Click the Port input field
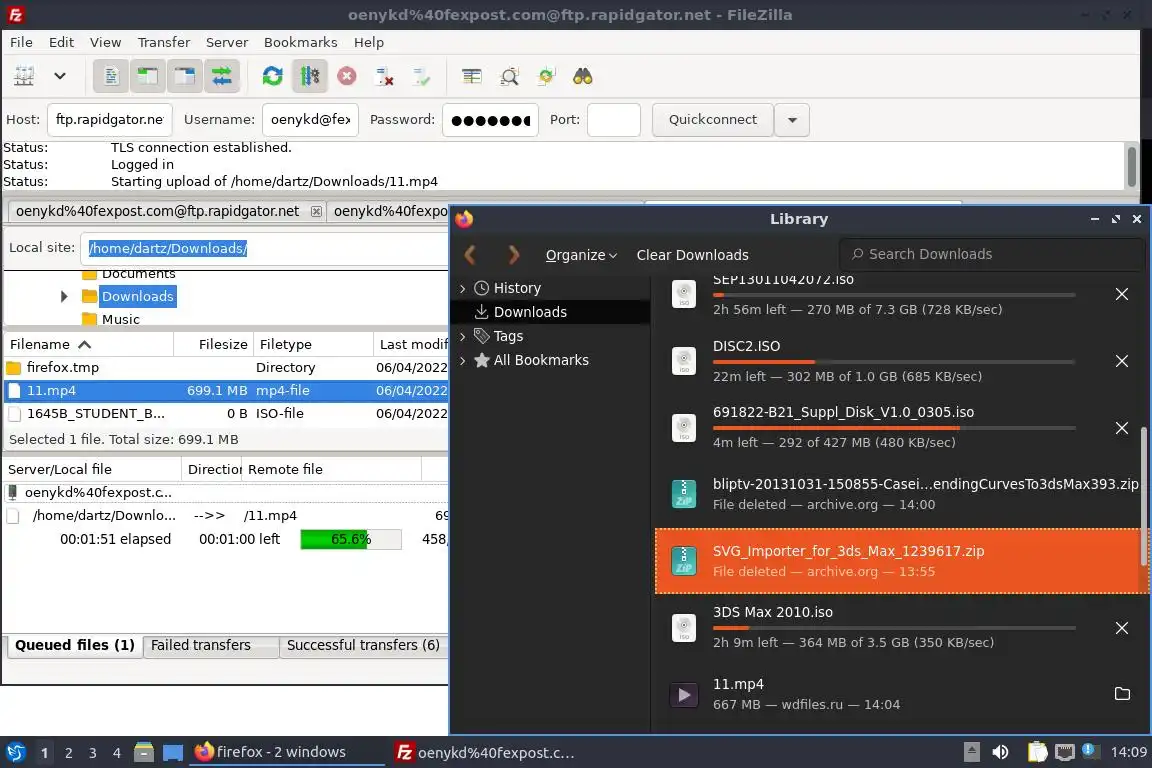 coord(613,120)
